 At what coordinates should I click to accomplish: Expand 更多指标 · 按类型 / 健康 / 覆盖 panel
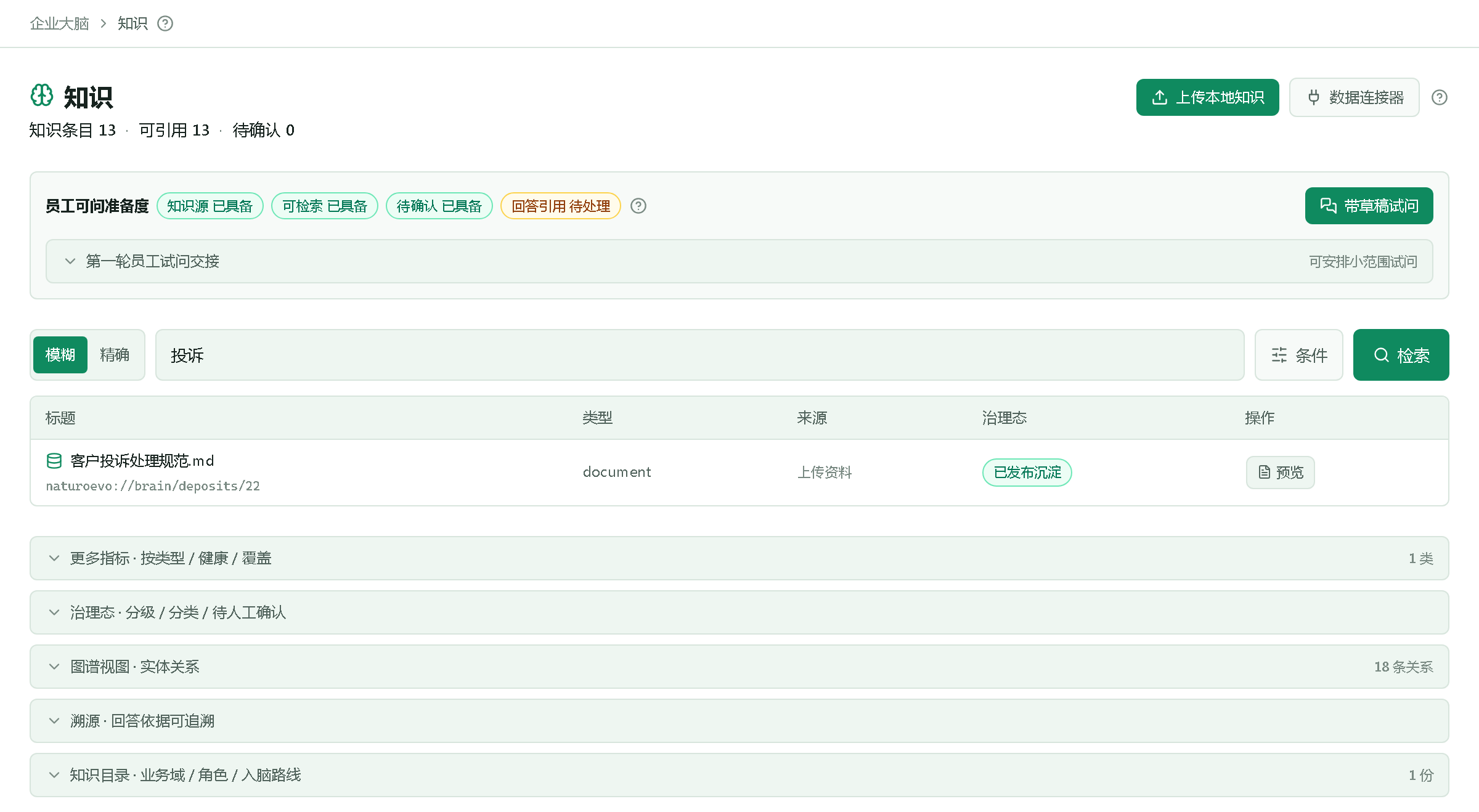coord(739,558)
